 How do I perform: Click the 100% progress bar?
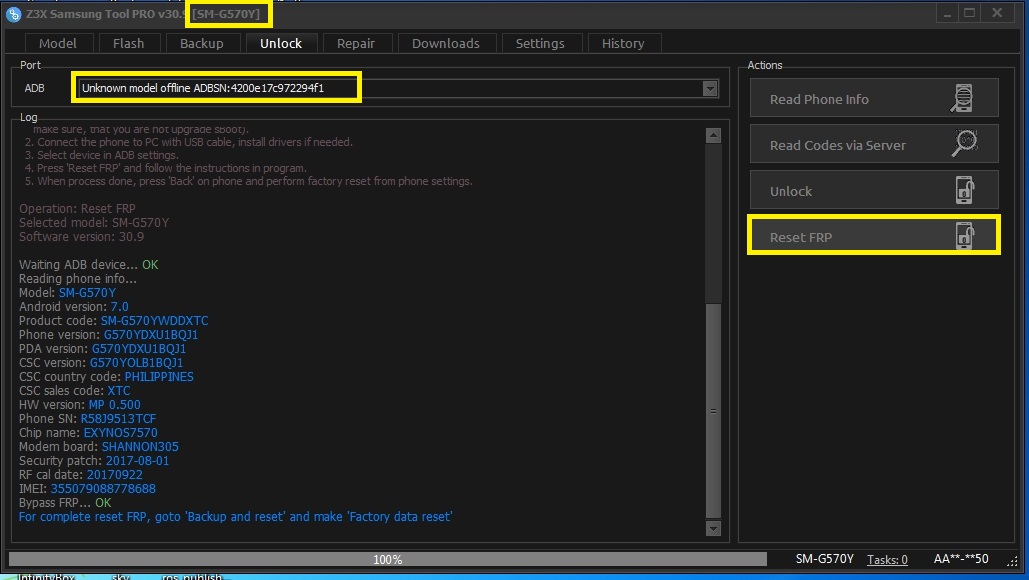(387, 559)
